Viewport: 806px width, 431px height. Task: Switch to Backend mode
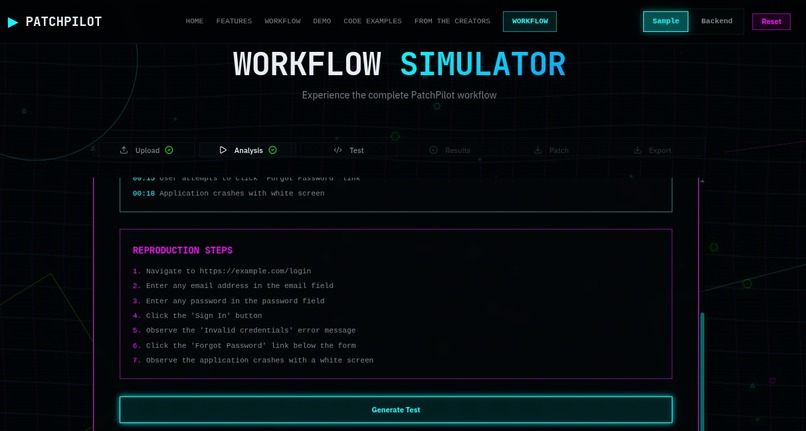[717, 22]
